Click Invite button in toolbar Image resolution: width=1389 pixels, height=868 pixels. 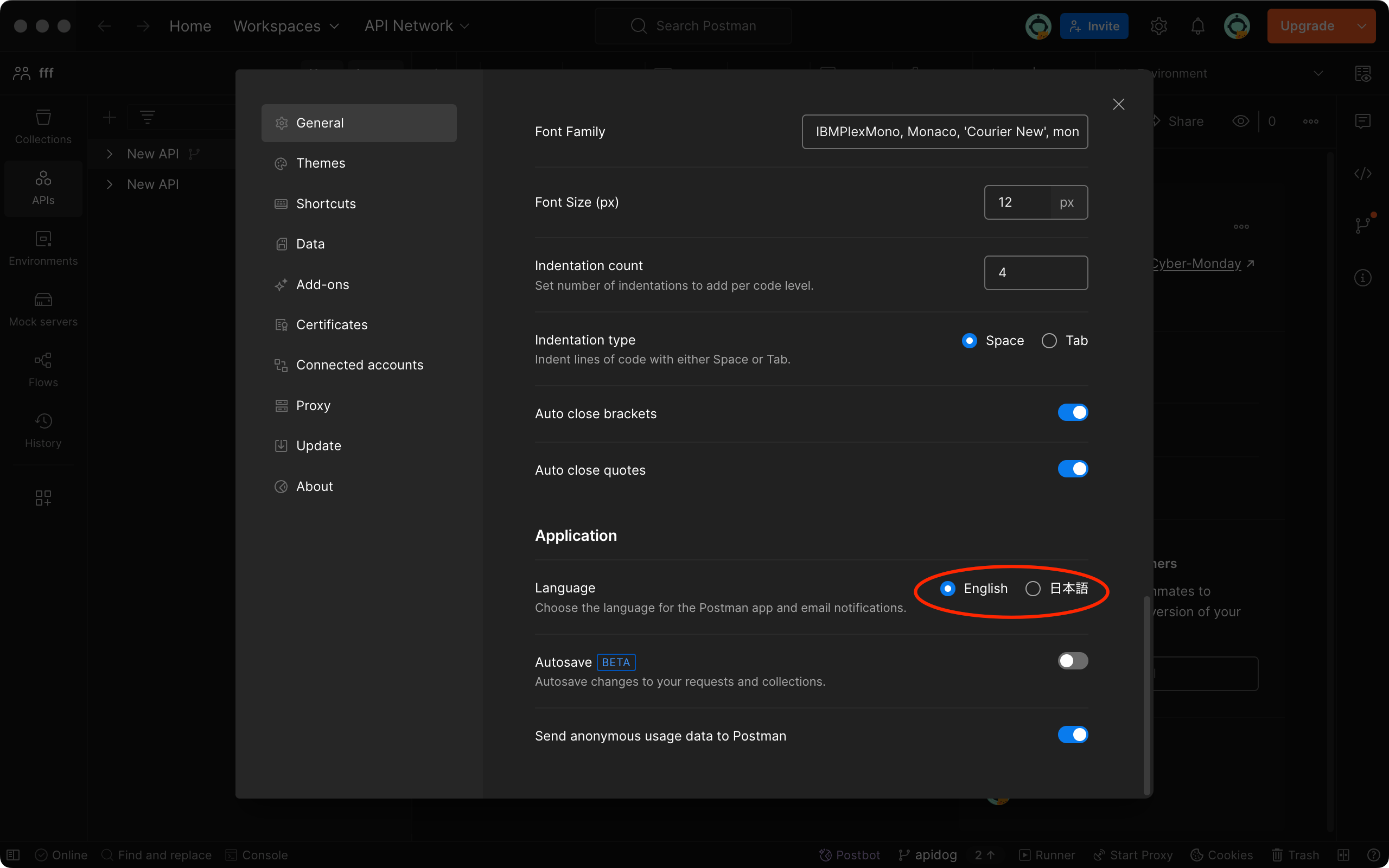coord(1094,25)
